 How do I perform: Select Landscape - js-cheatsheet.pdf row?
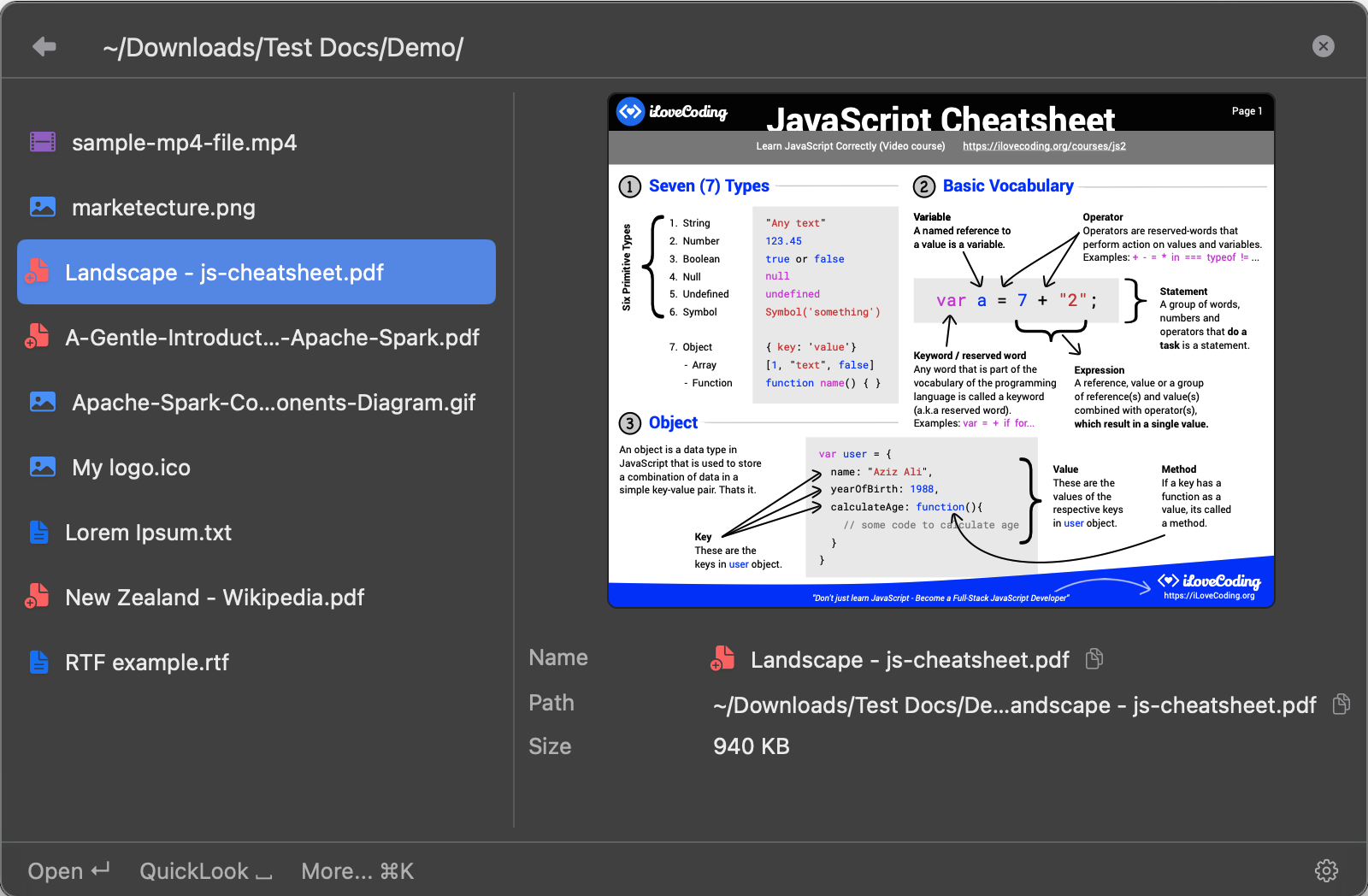[x=256, y=272]
